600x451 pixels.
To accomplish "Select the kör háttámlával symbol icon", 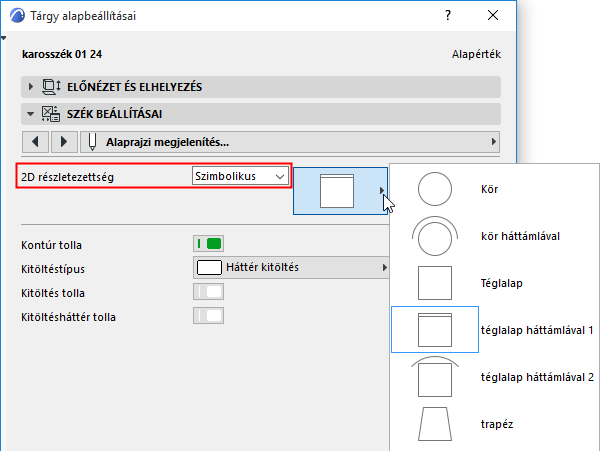I will tap(435, 236).
